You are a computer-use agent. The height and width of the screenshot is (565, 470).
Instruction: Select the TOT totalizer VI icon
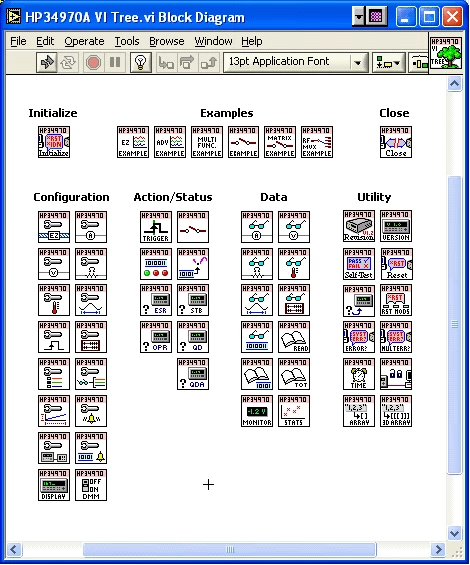click(x=294, y=374)
